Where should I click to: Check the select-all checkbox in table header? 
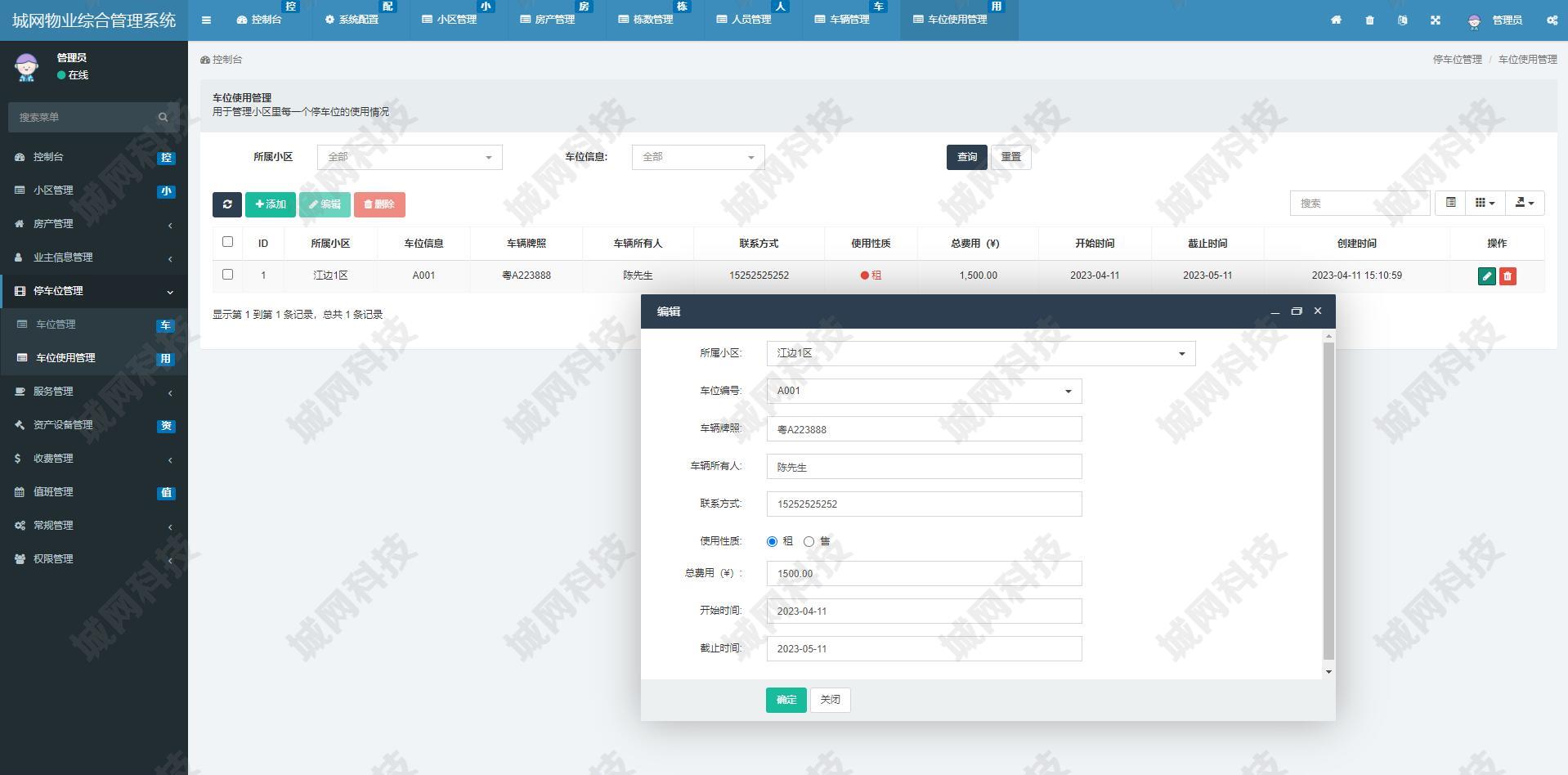pyautogui.click(x=227, y=242)
